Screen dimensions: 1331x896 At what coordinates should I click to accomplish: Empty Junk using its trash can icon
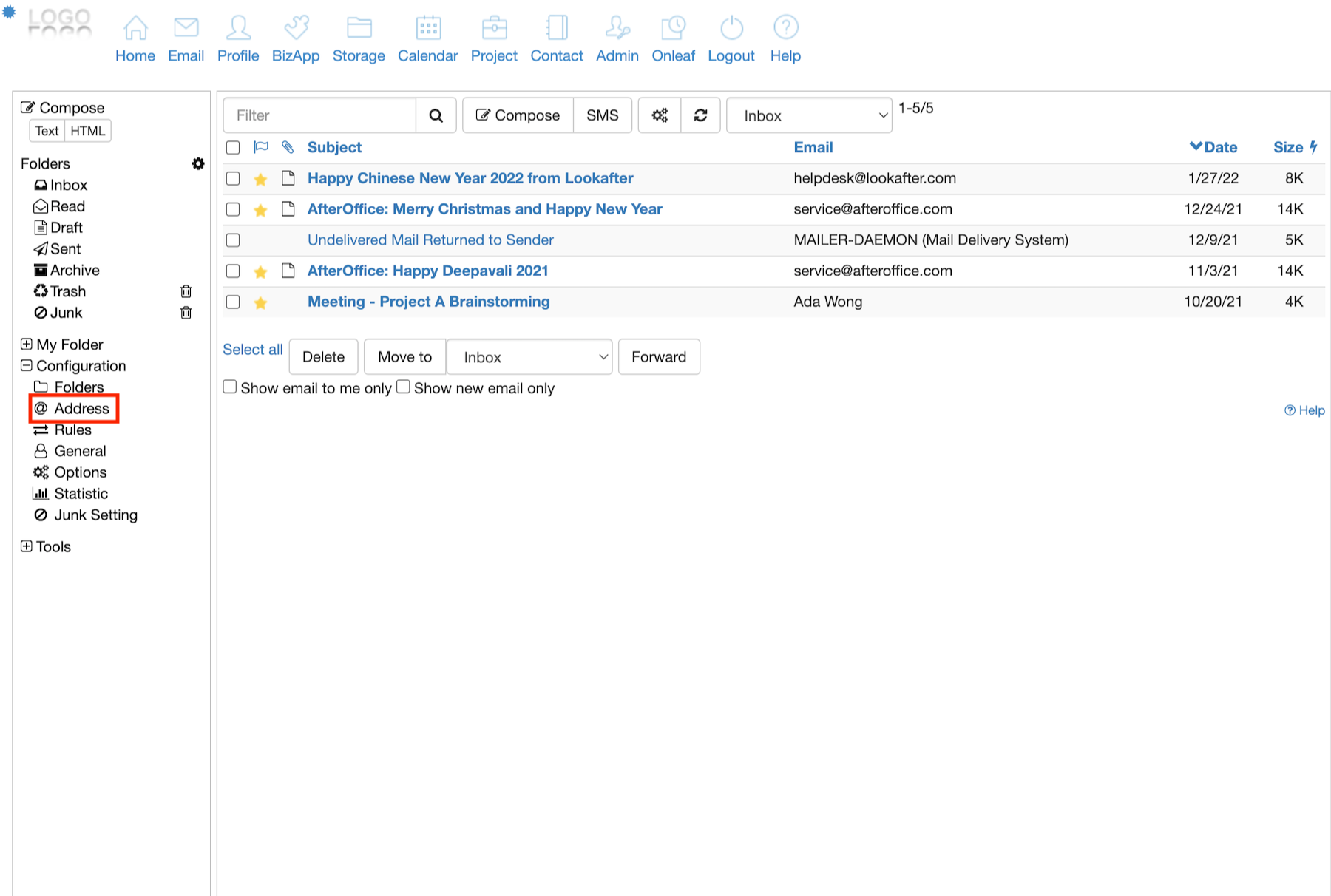[x=186, y=313]
